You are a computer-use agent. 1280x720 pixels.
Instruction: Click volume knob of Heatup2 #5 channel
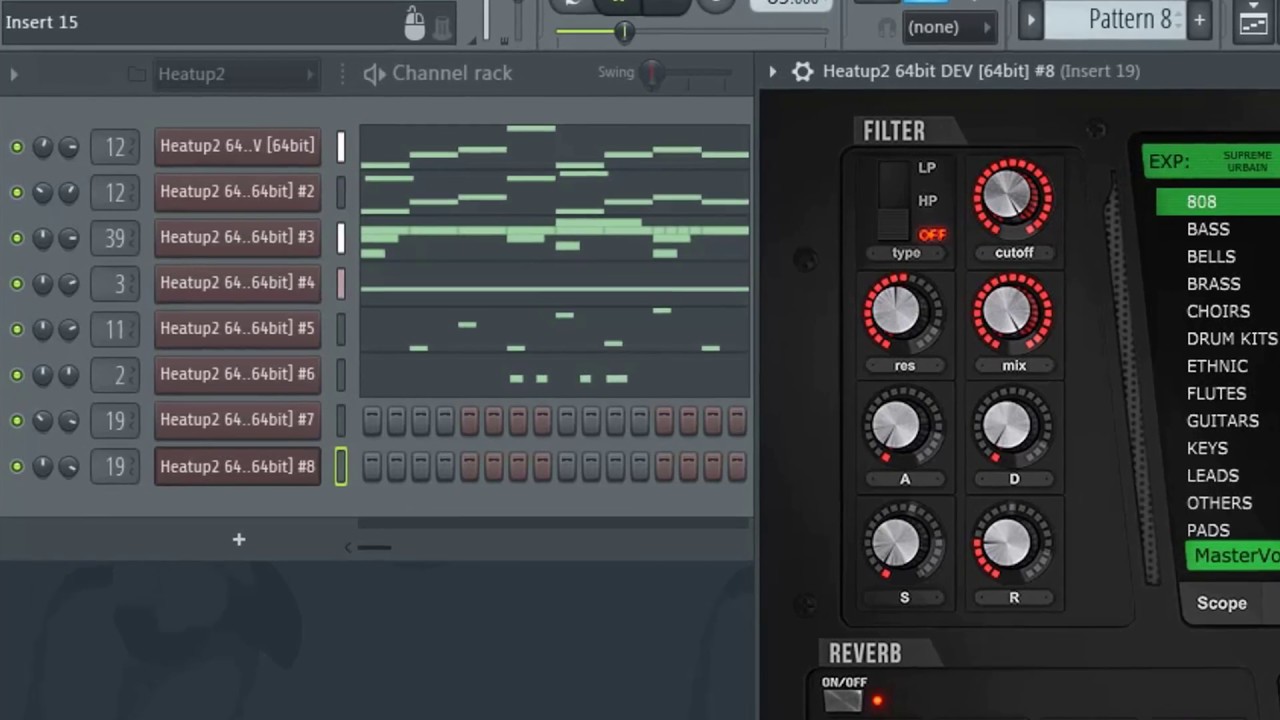coord(68,329)
